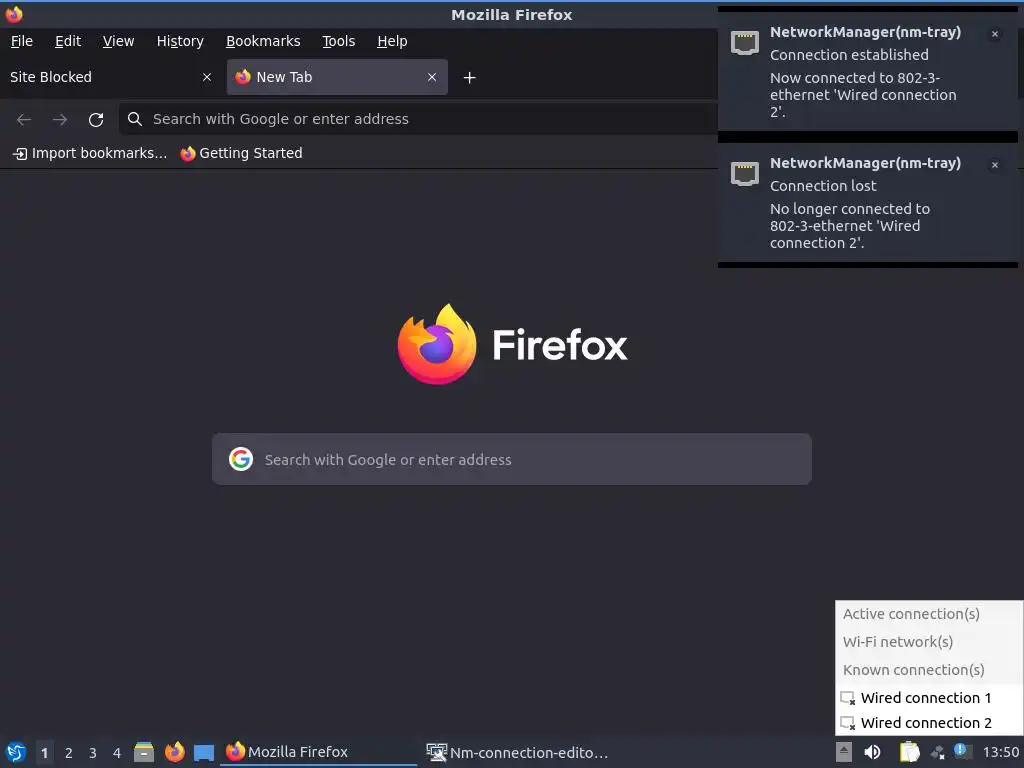Open the History menu

pyautogui.click(x=180, y=41)
